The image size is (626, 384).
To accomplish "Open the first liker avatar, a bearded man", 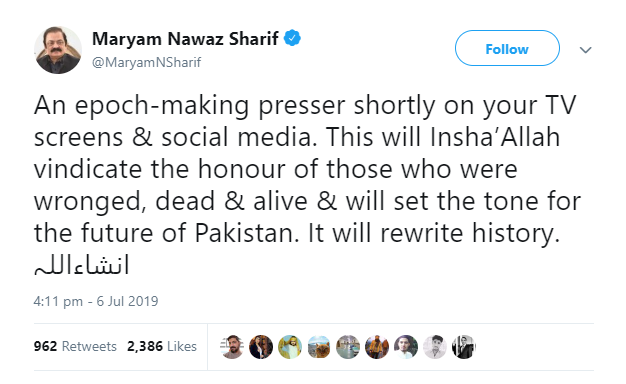I will [x=232, y=346].
